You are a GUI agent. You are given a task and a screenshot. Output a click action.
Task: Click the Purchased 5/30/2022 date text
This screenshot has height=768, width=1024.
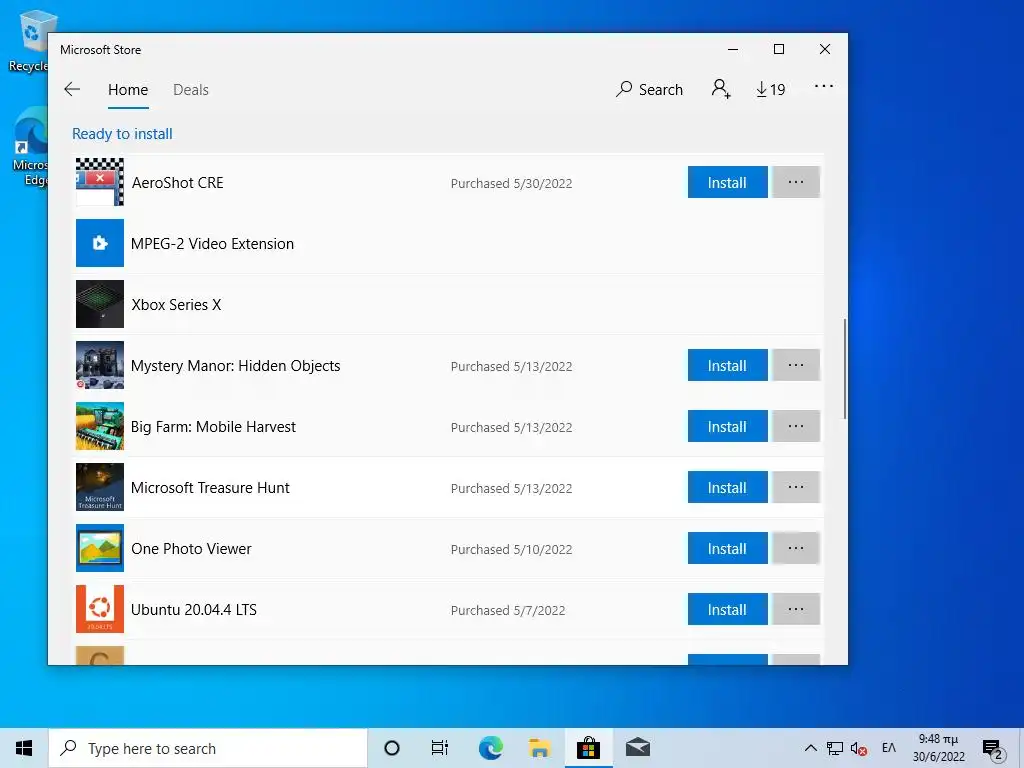(x=511, y=184)
